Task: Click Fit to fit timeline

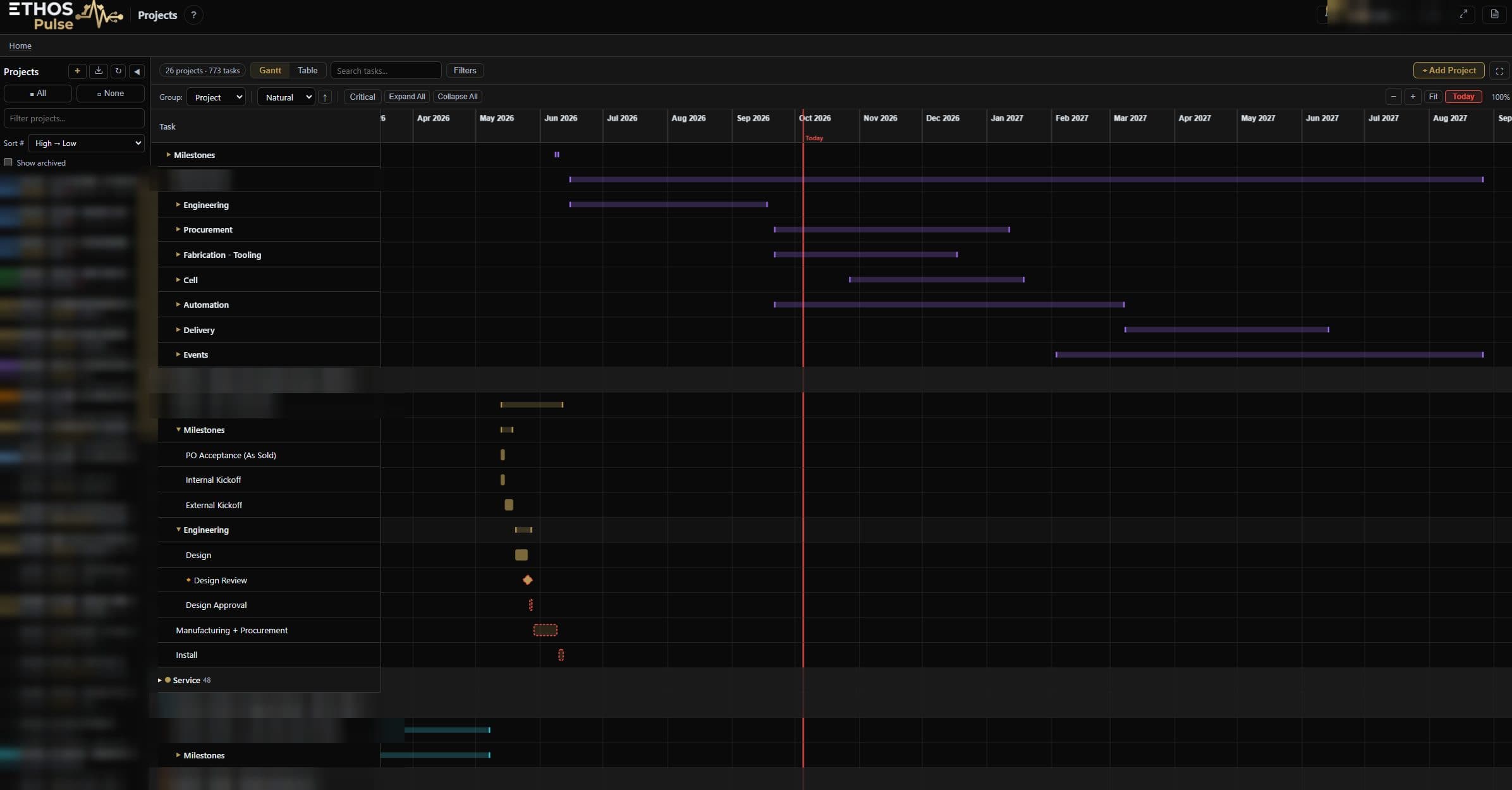Action: (1433, 97)
